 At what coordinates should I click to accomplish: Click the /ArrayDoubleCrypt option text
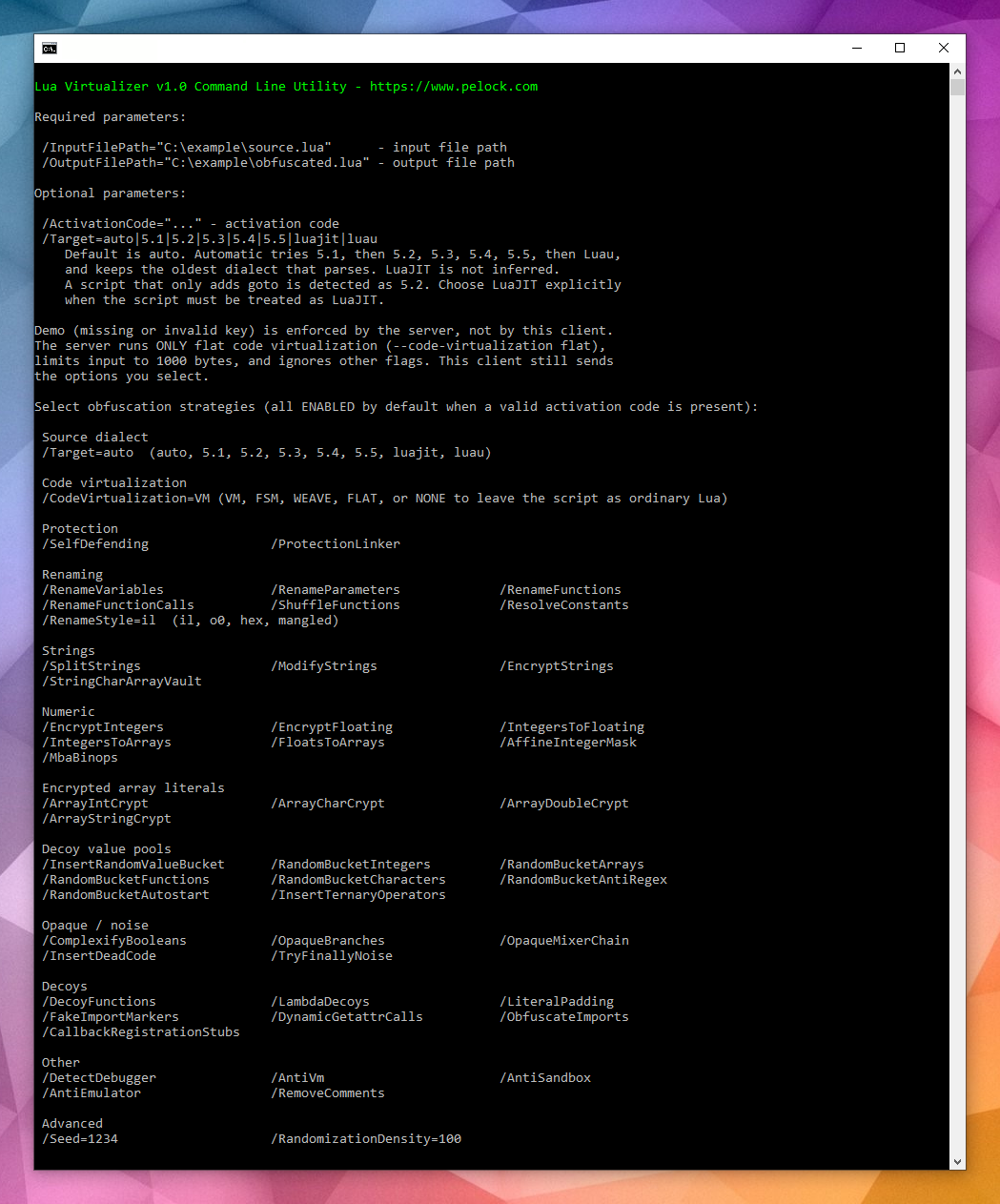[x=564, y=804]
